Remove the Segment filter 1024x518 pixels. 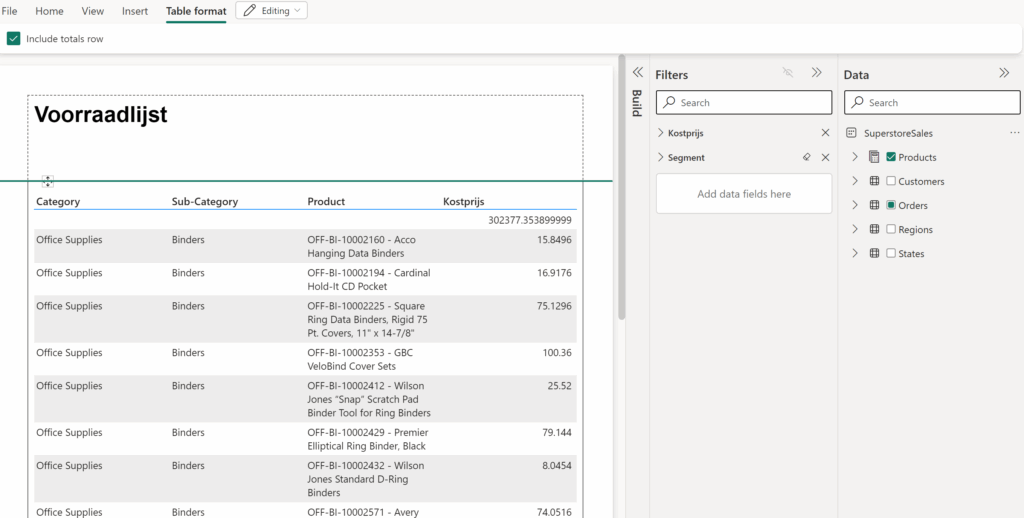click(825, 158)
